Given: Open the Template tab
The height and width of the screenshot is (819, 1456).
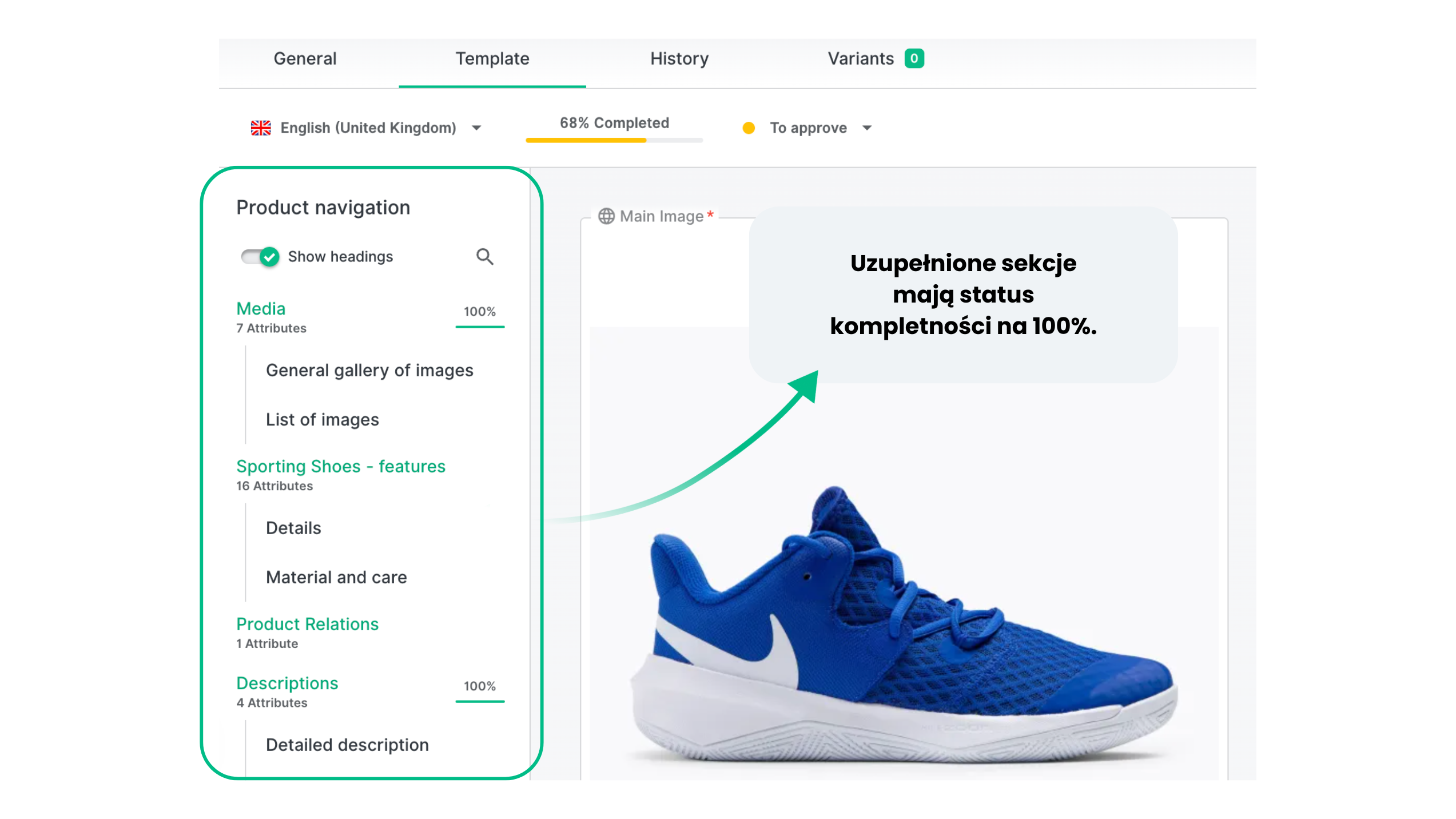Looking at the screenshot, I should [x=492, y=58].
